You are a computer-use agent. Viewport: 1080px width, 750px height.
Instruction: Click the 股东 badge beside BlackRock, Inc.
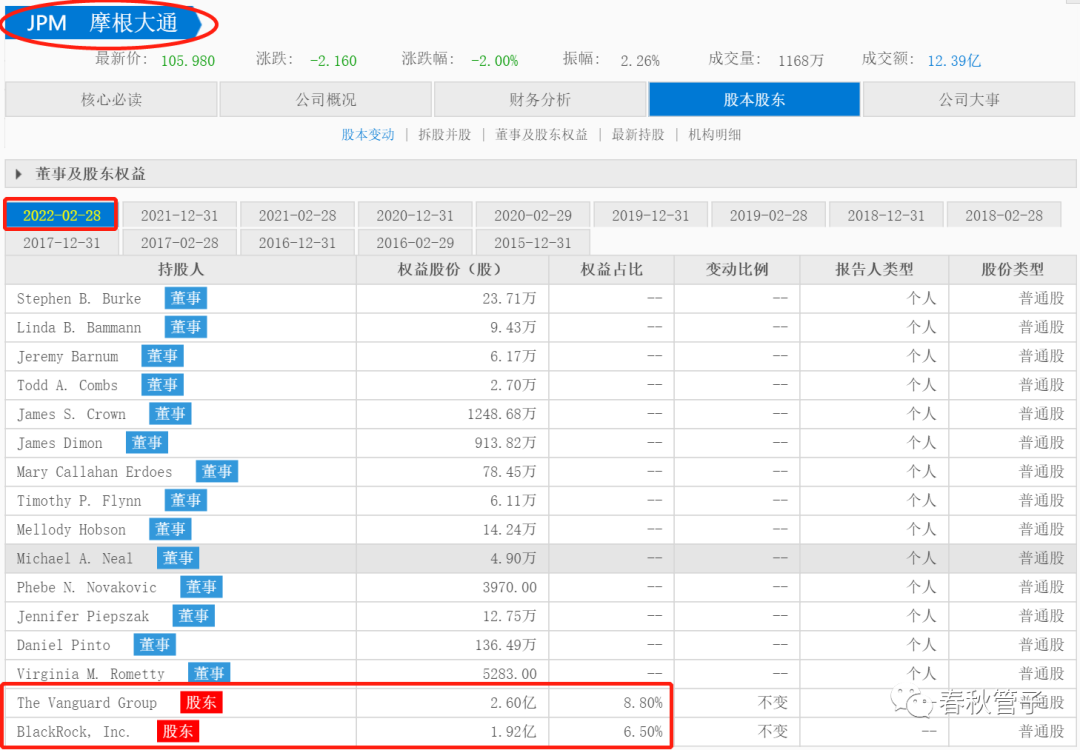178,731
